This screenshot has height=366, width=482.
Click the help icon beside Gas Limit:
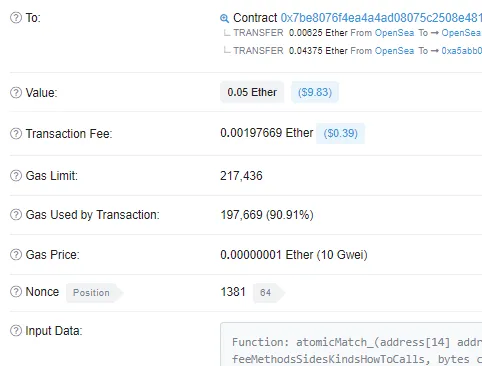pos(16,175)
